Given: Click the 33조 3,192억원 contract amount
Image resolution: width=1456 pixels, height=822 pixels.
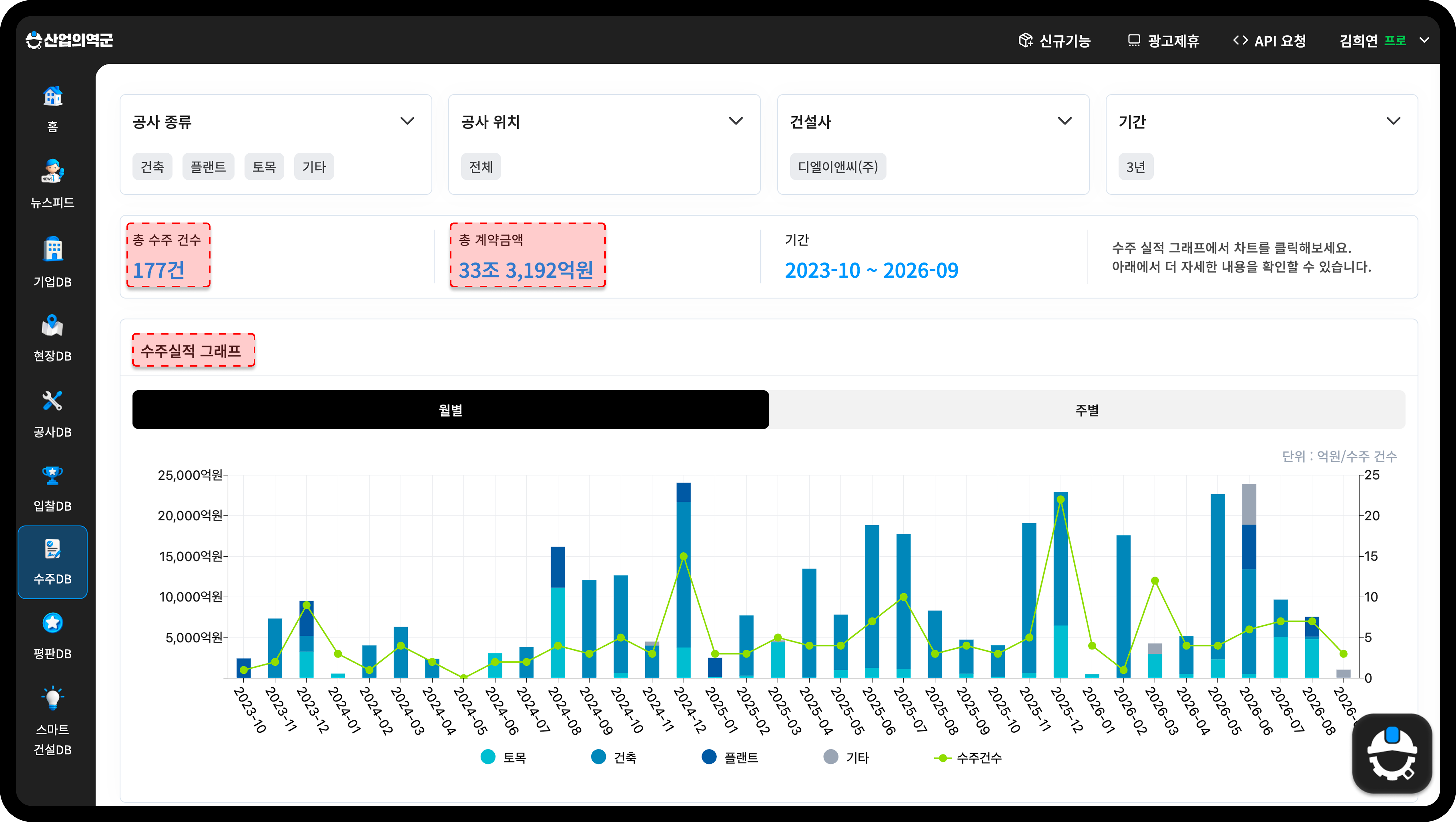Looking at the screenshot, I should tap(526, 270).
